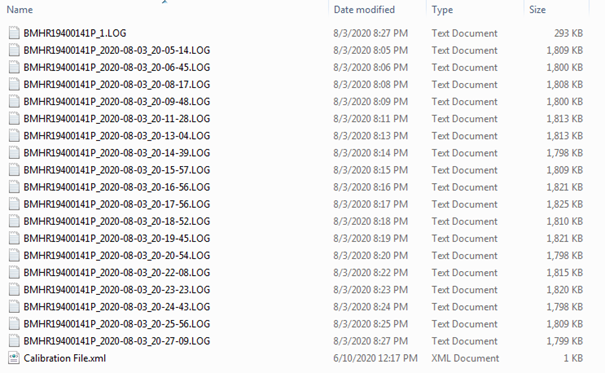Click the icon of 20-27-09.LOG file

coord(14,341)
